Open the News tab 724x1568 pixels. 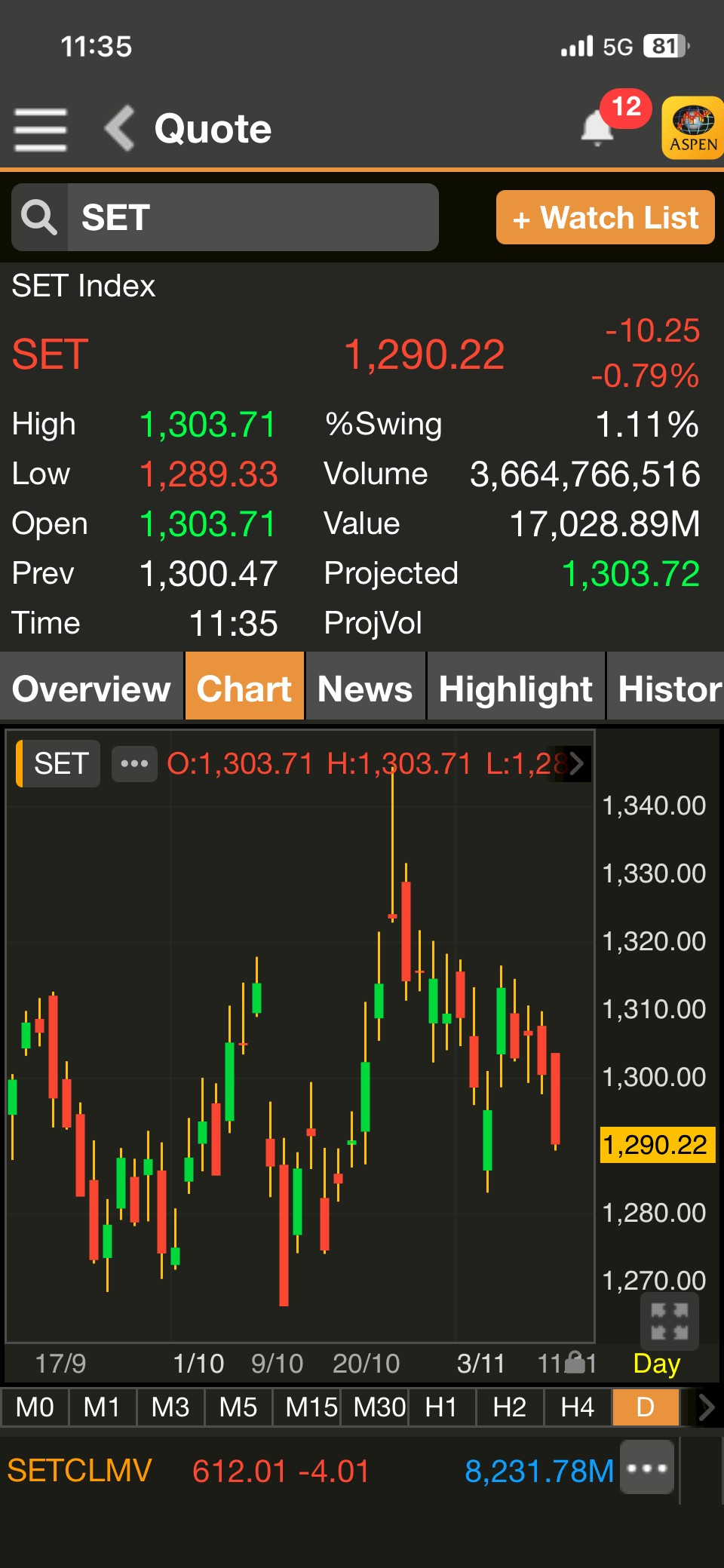(x=365, y=689)
